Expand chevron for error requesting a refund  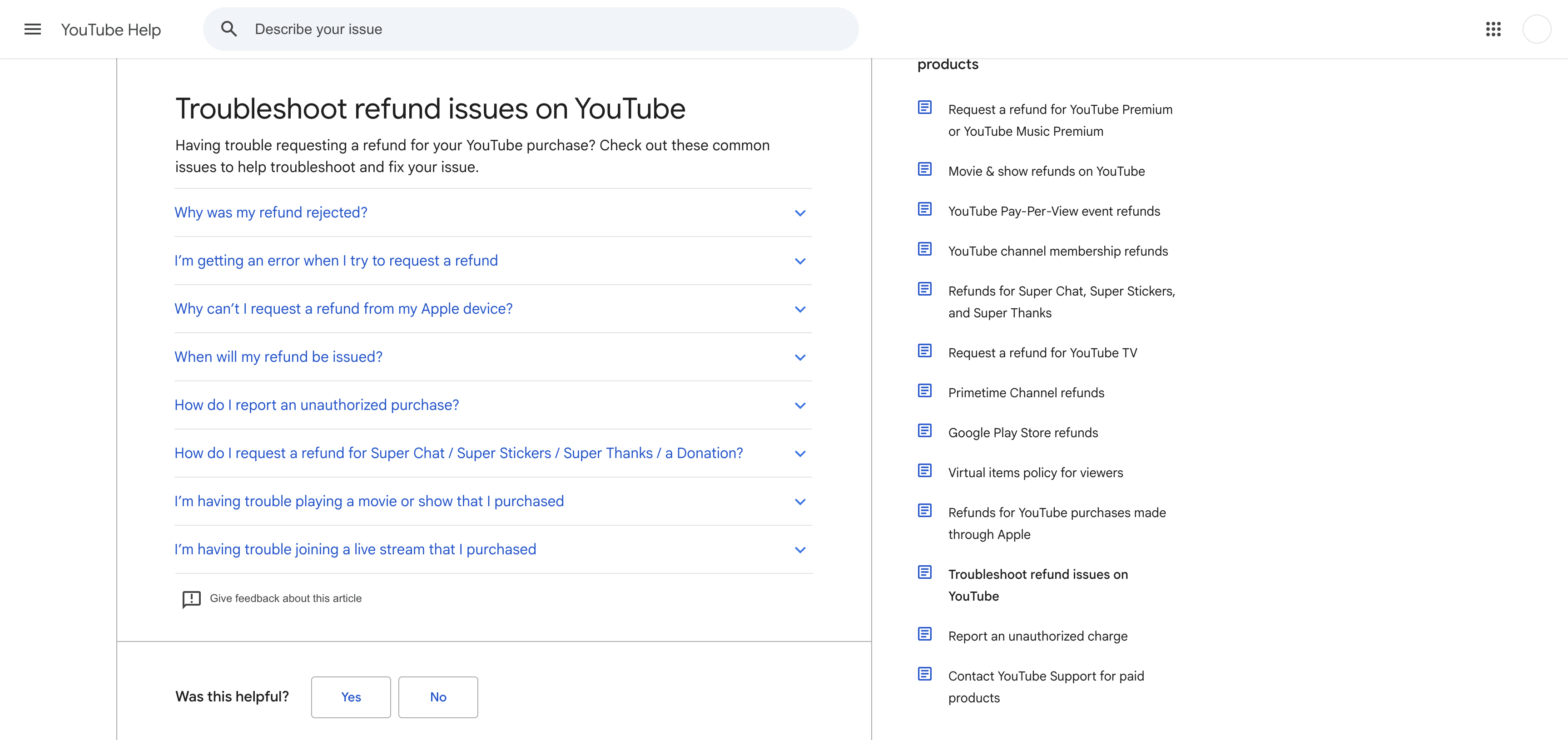[x=800, y=261]
